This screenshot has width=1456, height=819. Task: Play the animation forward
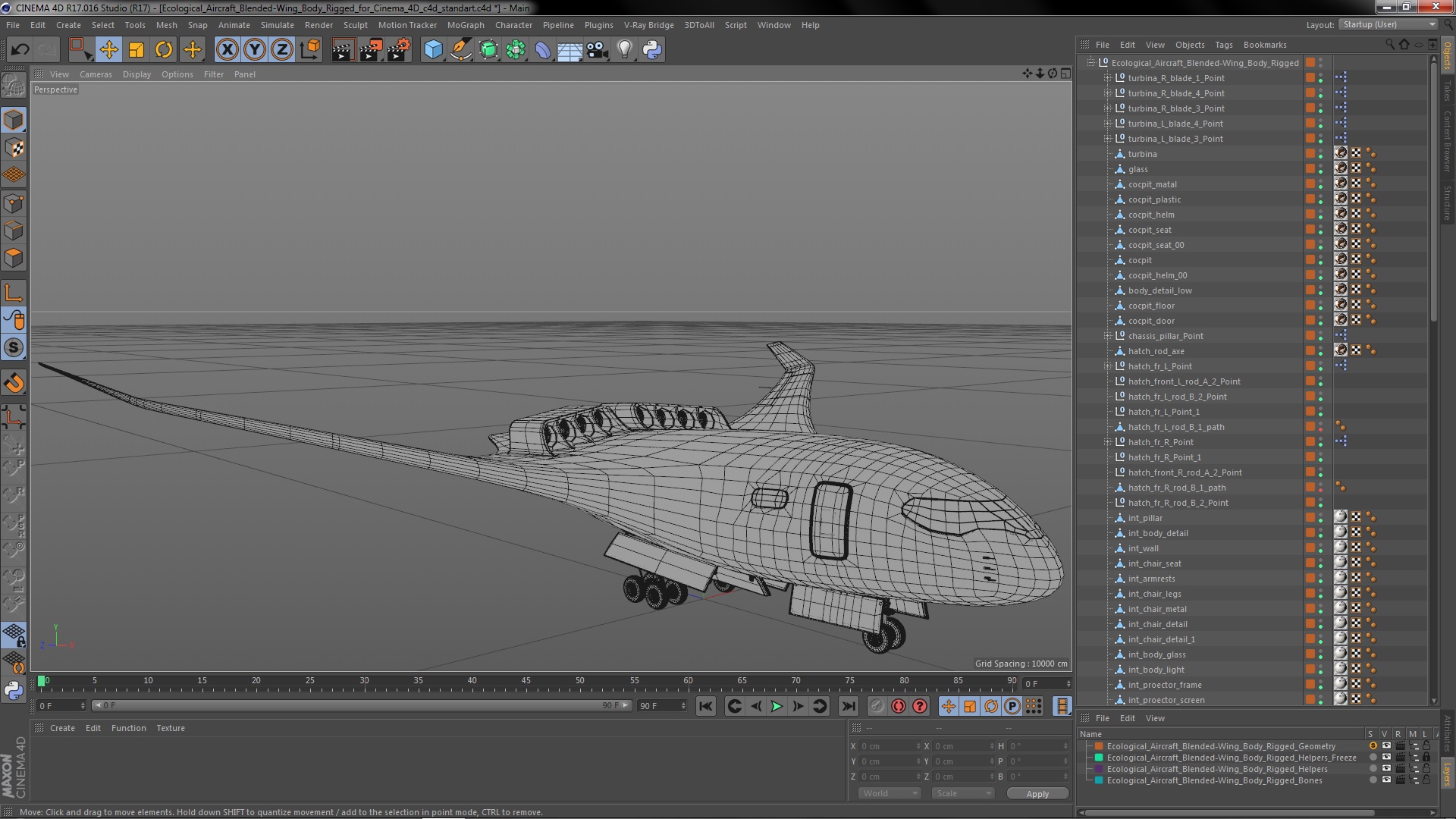click(777, 706)
